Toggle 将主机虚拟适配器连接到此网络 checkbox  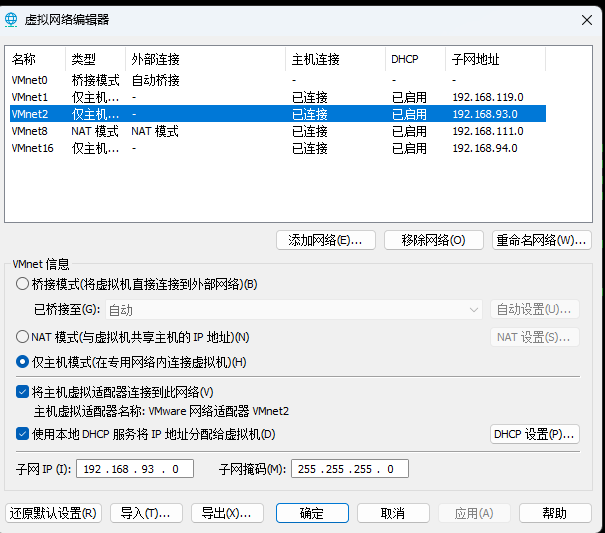tap(23, 392)
